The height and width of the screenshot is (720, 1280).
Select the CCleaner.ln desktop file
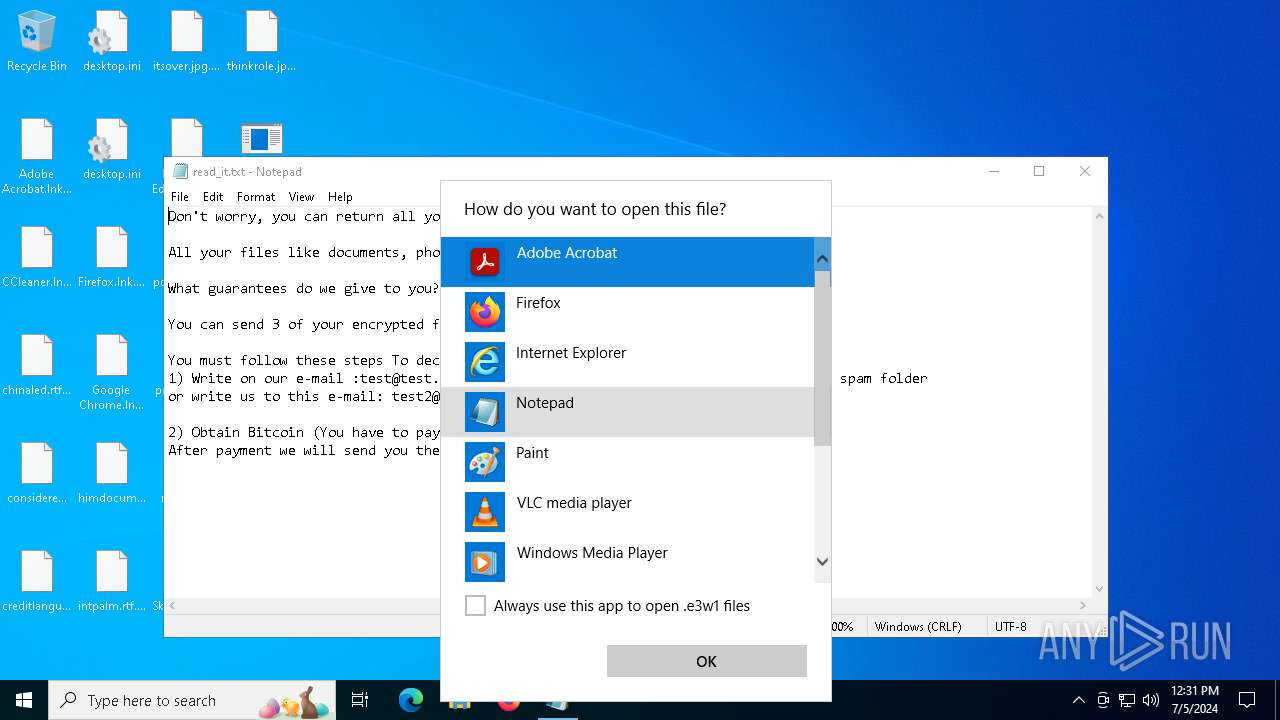37,257
